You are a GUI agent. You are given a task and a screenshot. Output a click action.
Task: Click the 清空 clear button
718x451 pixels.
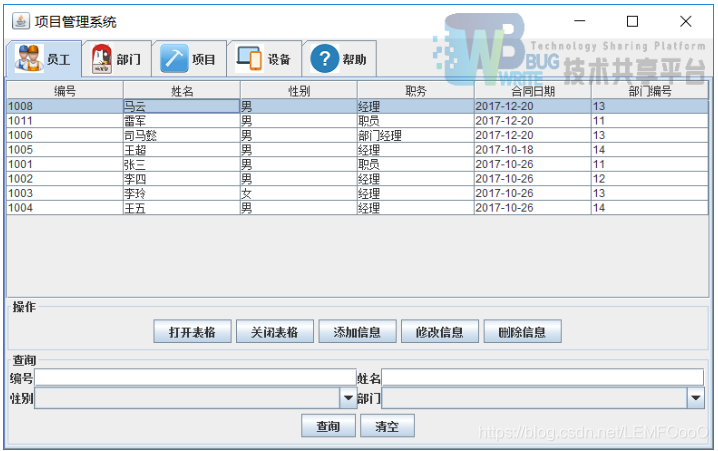pyautogui.click(x=387, y=426)
